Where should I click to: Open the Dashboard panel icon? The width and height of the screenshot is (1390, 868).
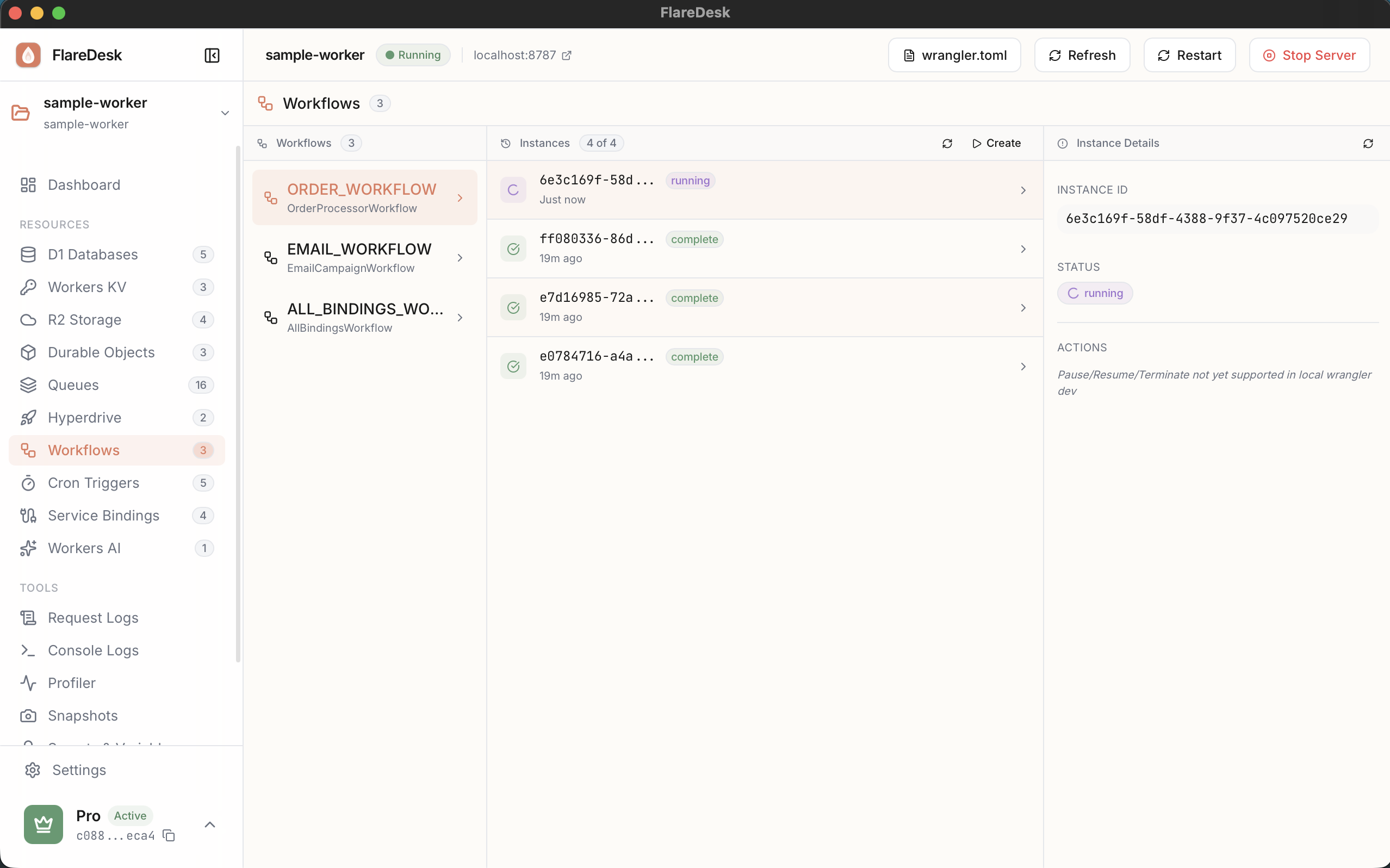(x=28, y=185)
